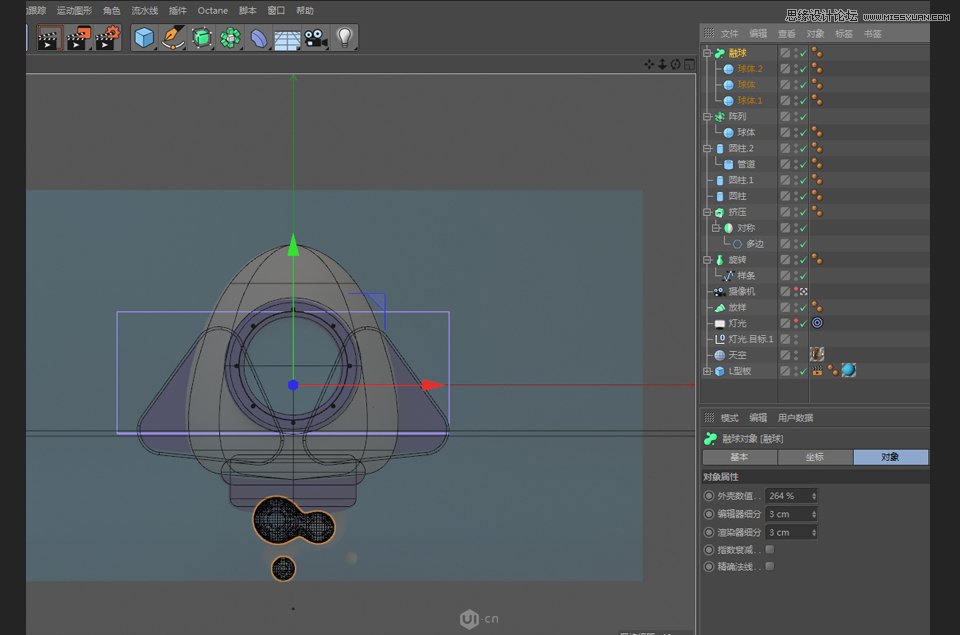Select the spline Pen tool
This screenshot has height=635, width=960.
pyautogui.click(x=174, y=38)
